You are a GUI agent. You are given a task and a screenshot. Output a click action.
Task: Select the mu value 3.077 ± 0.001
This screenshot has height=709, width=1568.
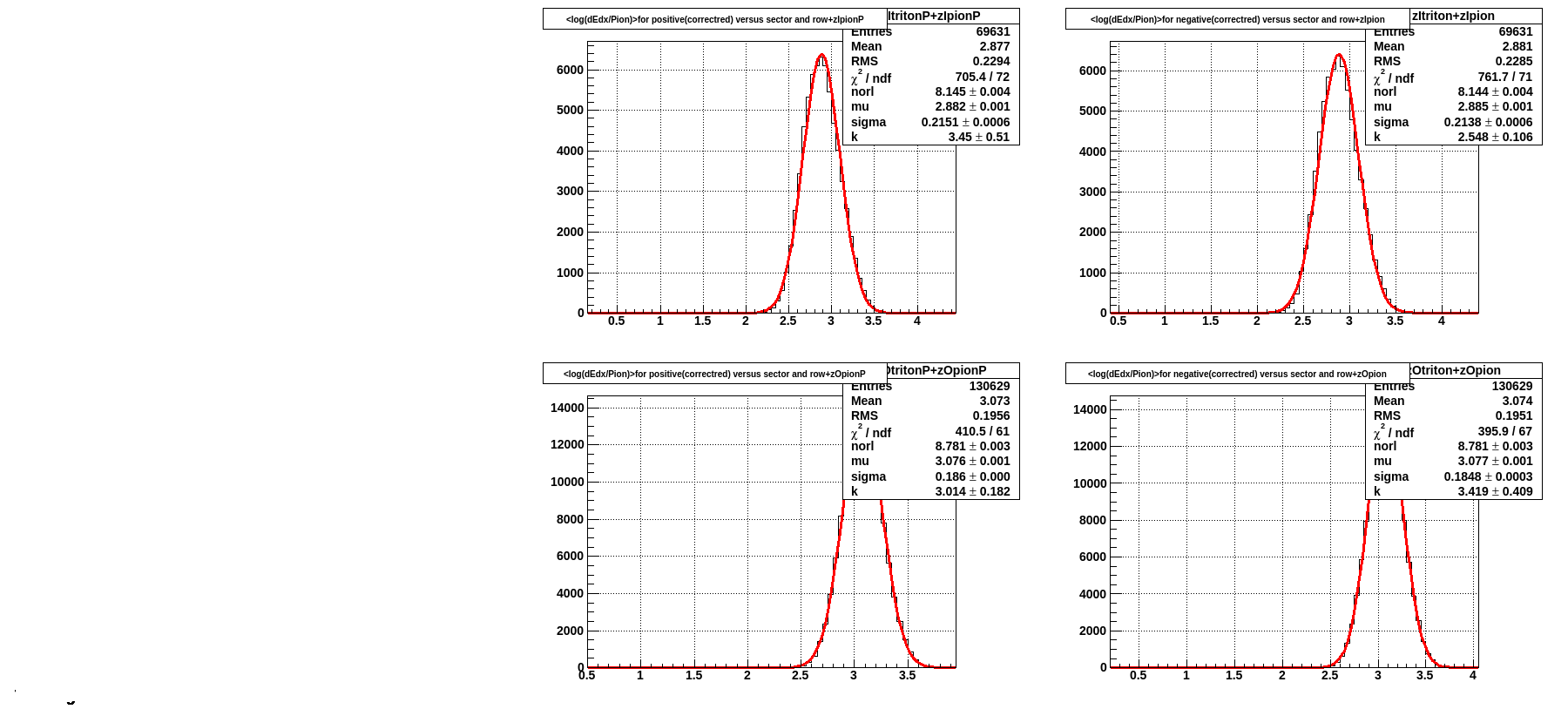point(1496,461)
